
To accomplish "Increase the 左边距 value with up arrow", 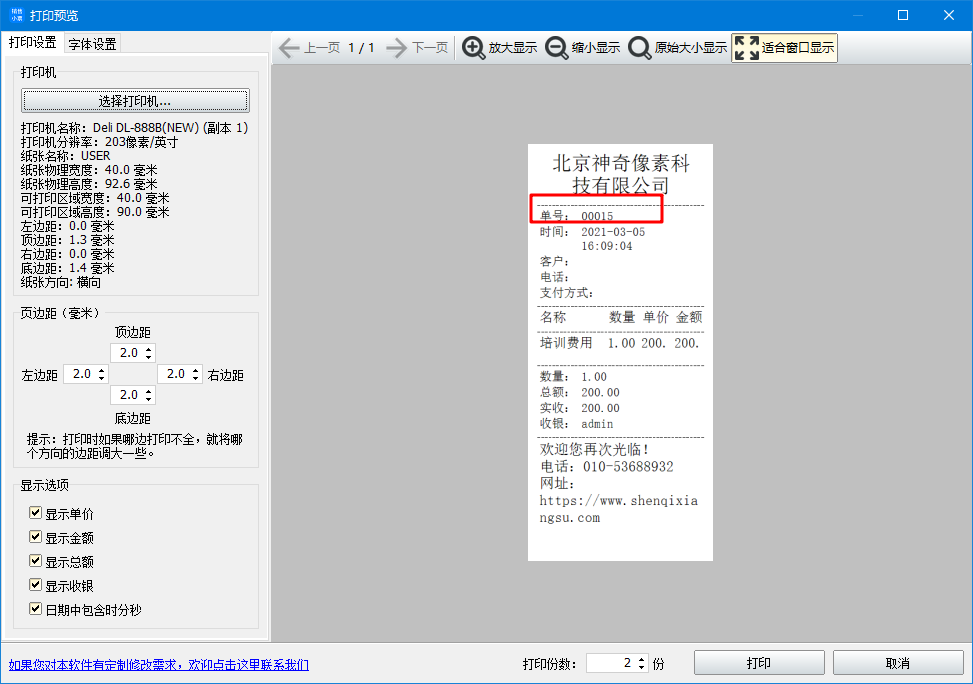I will pos(102,371).
